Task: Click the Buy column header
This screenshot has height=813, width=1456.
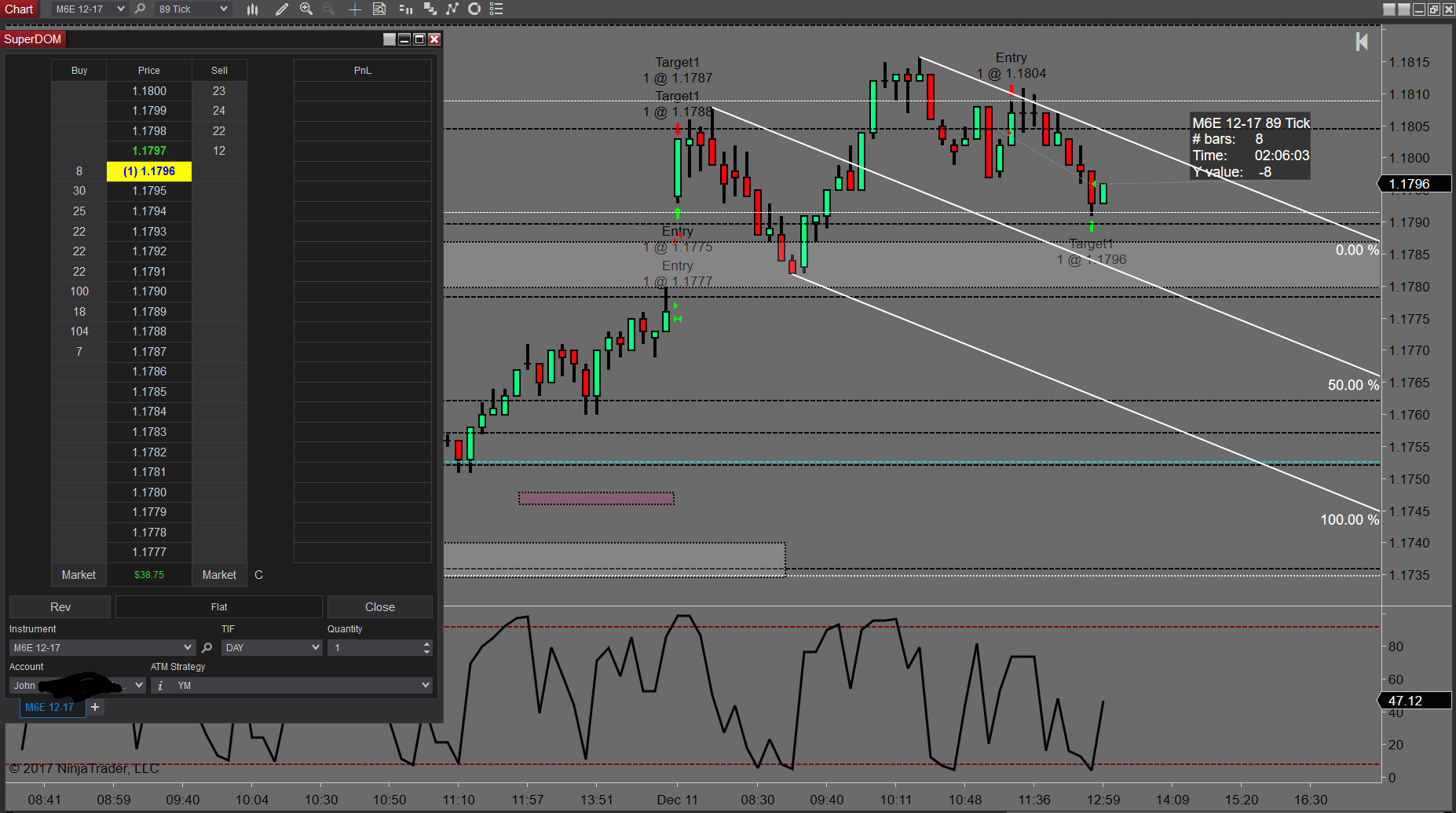Action: coord(79,71)
